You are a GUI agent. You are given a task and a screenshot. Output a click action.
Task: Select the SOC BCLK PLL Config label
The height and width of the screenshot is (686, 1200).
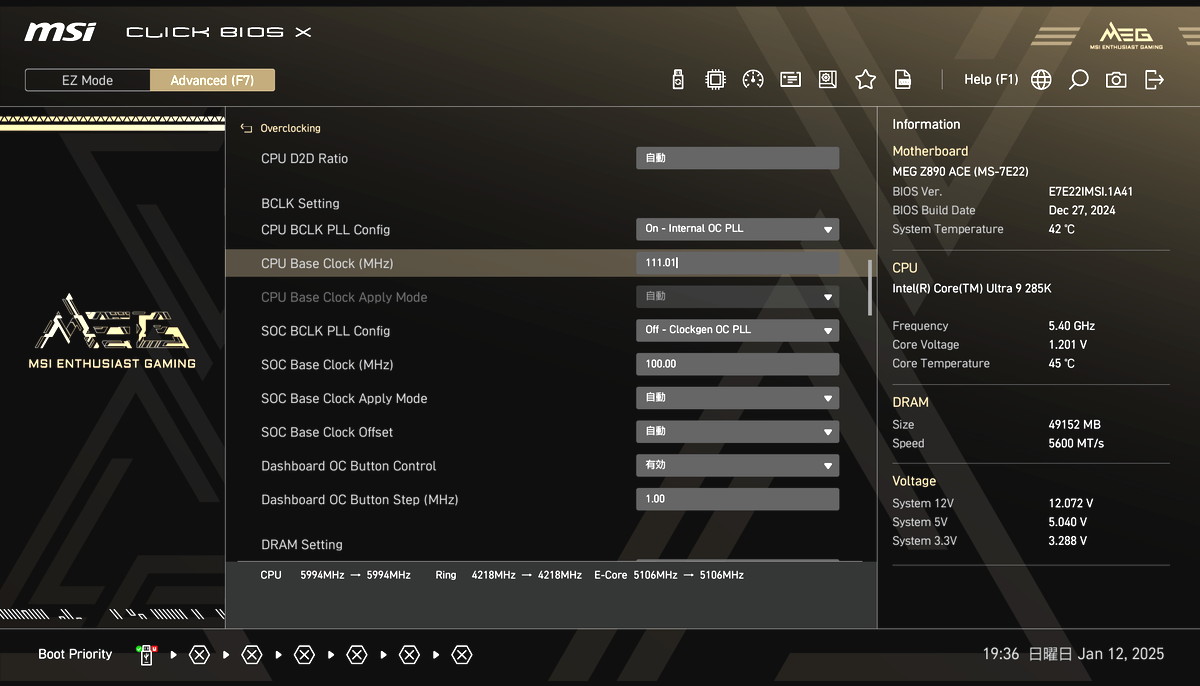[x=326, y=331]
